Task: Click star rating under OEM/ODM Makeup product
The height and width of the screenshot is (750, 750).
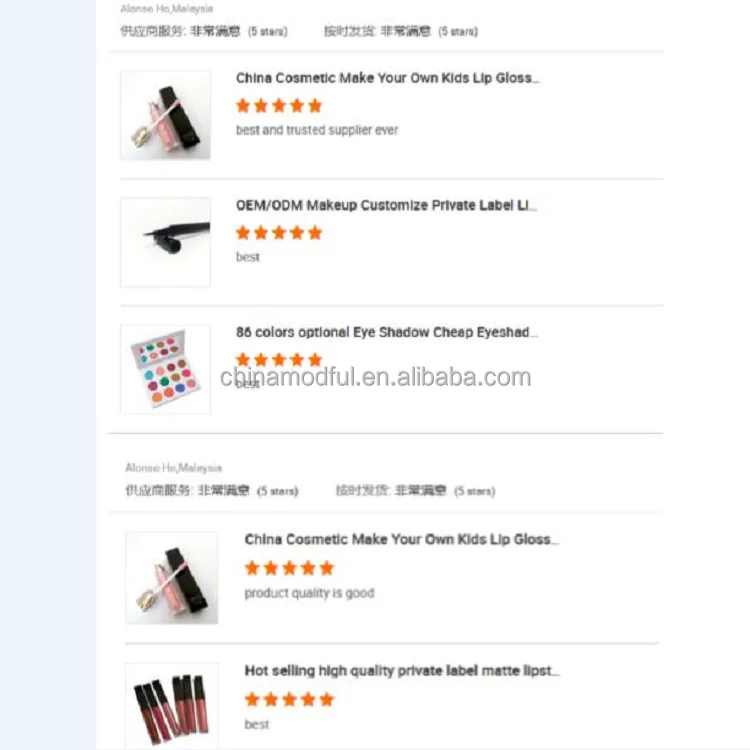Action: click(x=279, y=232)
